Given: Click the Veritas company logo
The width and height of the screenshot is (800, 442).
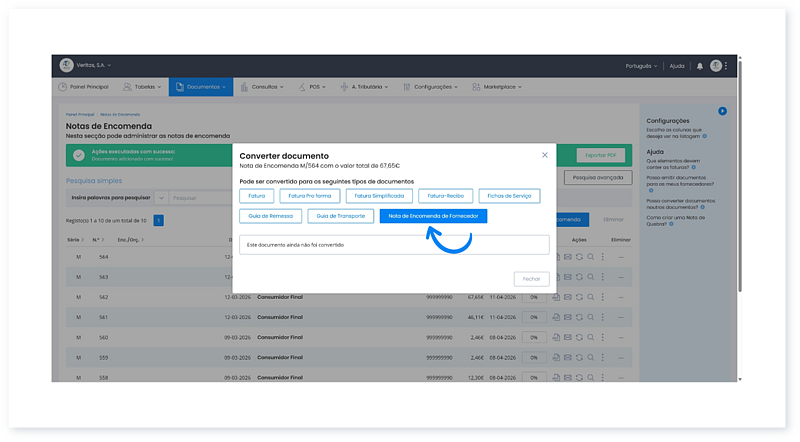Looking at the screenshot, I should [x=66, y=65].
